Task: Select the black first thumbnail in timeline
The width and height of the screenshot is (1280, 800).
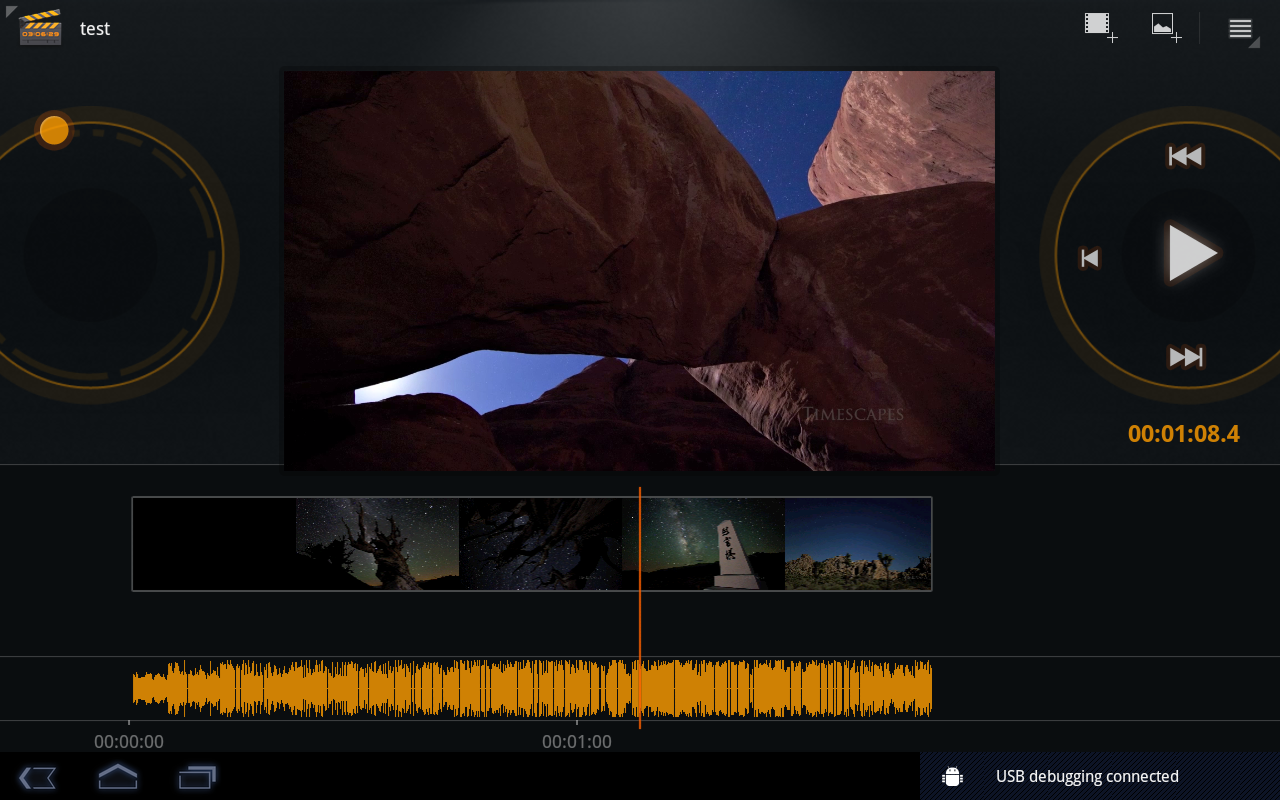Action: tap(214, 544)
